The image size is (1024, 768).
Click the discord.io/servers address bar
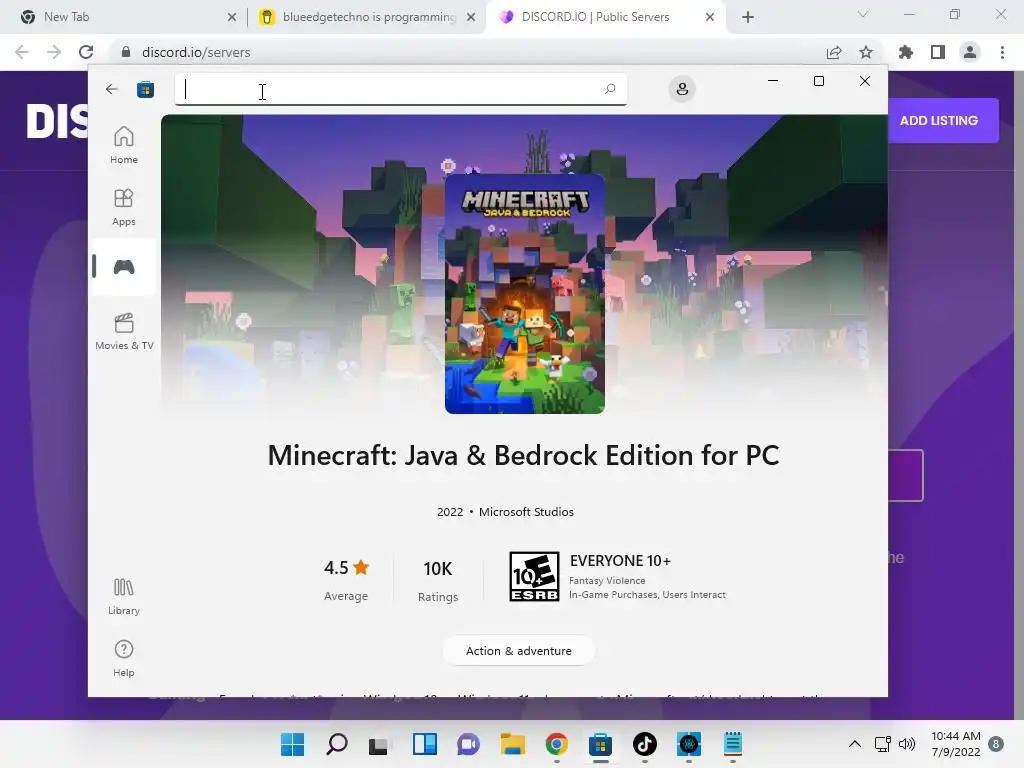(x=470, y=52)
